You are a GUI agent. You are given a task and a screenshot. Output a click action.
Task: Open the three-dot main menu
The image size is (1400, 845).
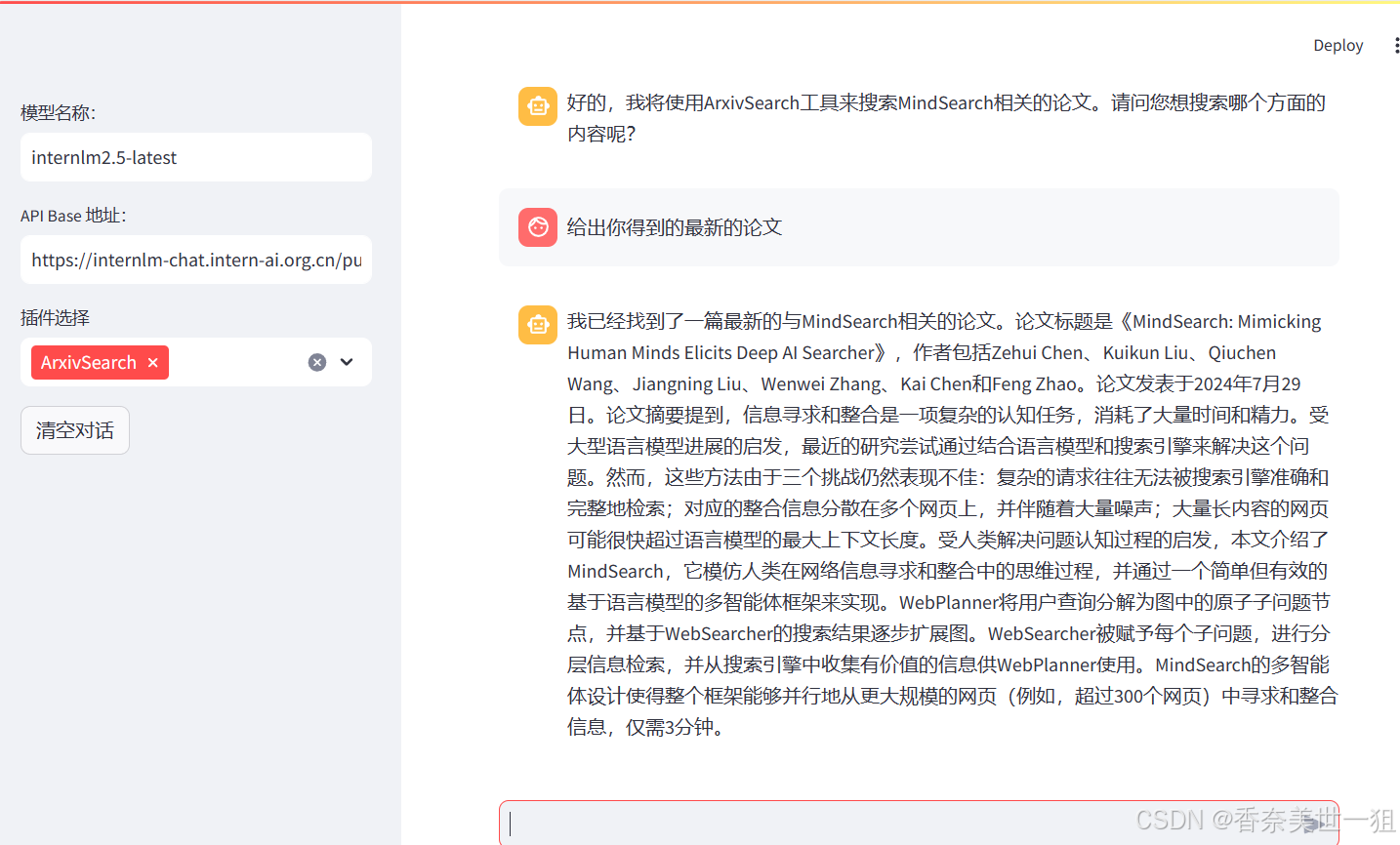pyautogui.click(x=1395, y=46)
